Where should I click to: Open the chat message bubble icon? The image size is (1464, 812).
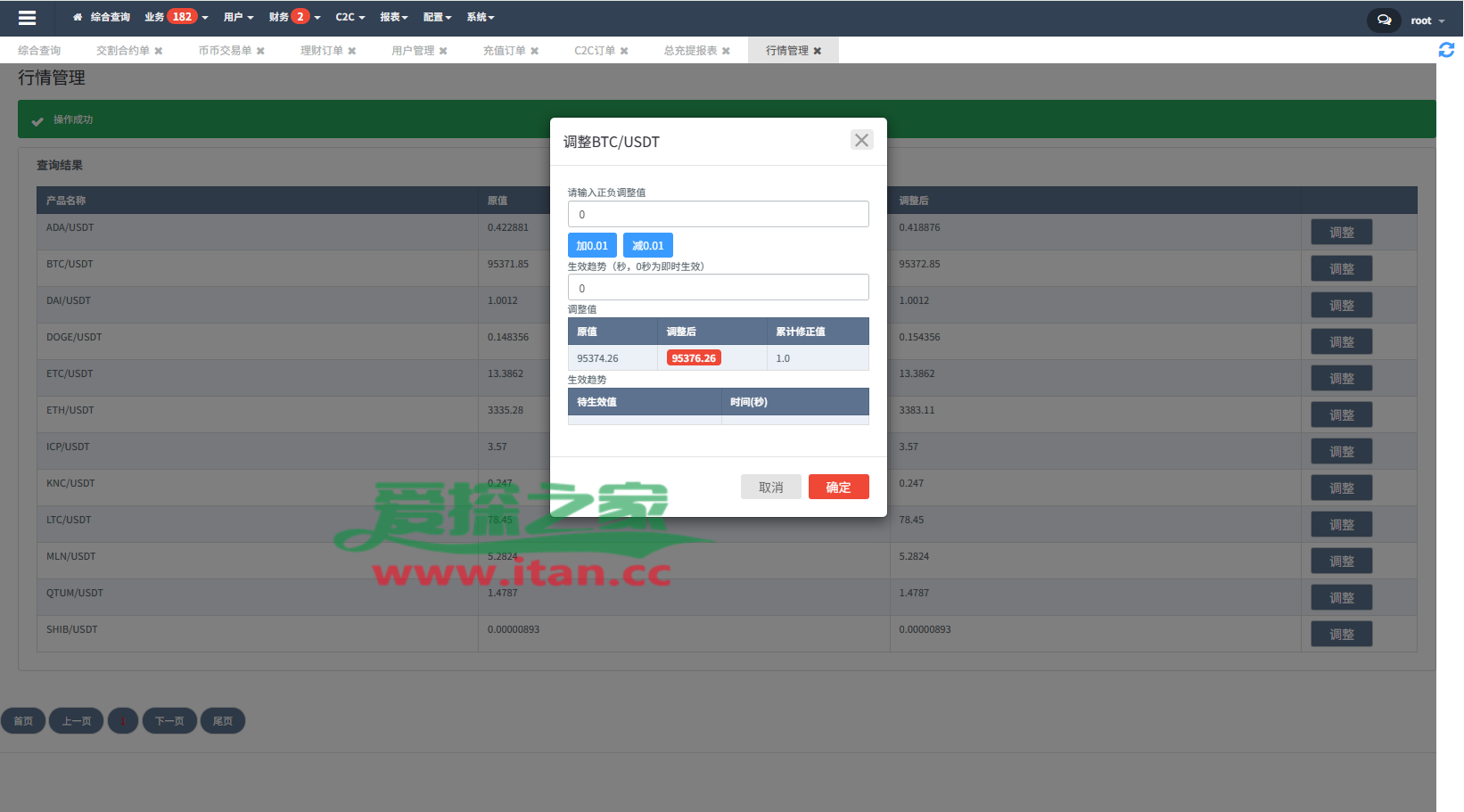[1384, 20]
